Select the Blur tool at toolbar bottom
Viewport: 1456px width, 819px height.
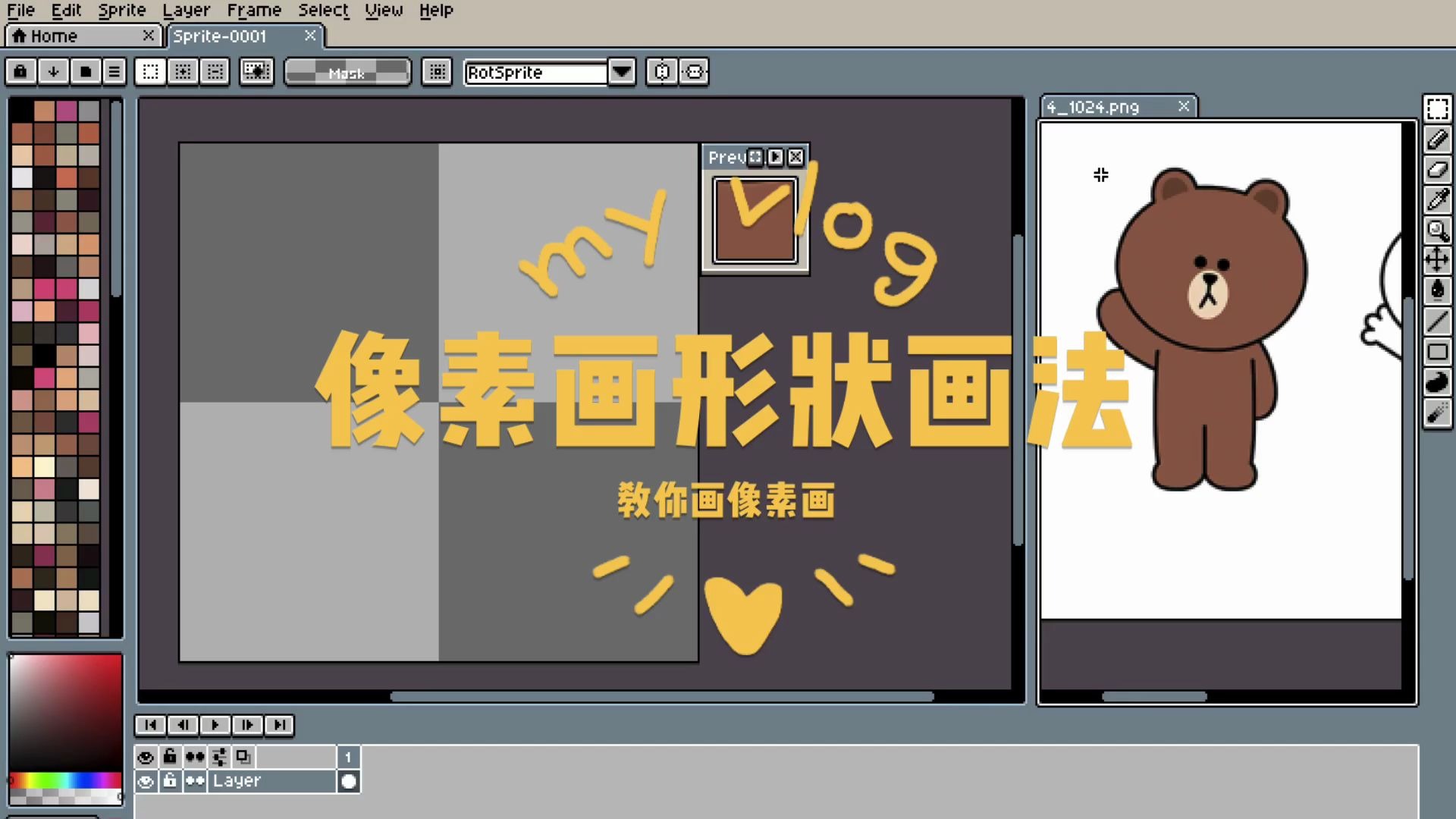[x=1437, y=413]
